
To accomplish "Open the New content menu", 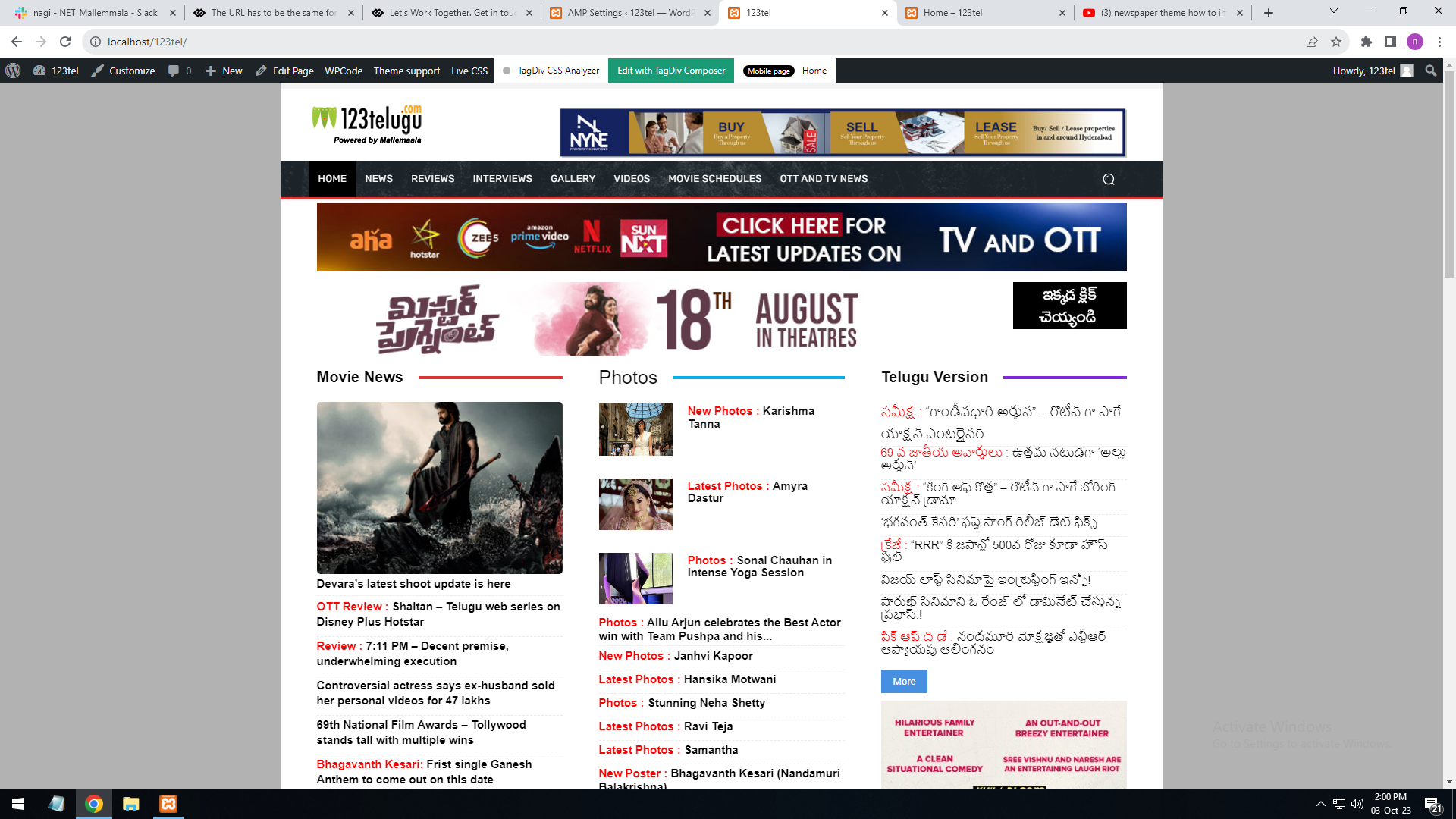I will click(224, 71).
